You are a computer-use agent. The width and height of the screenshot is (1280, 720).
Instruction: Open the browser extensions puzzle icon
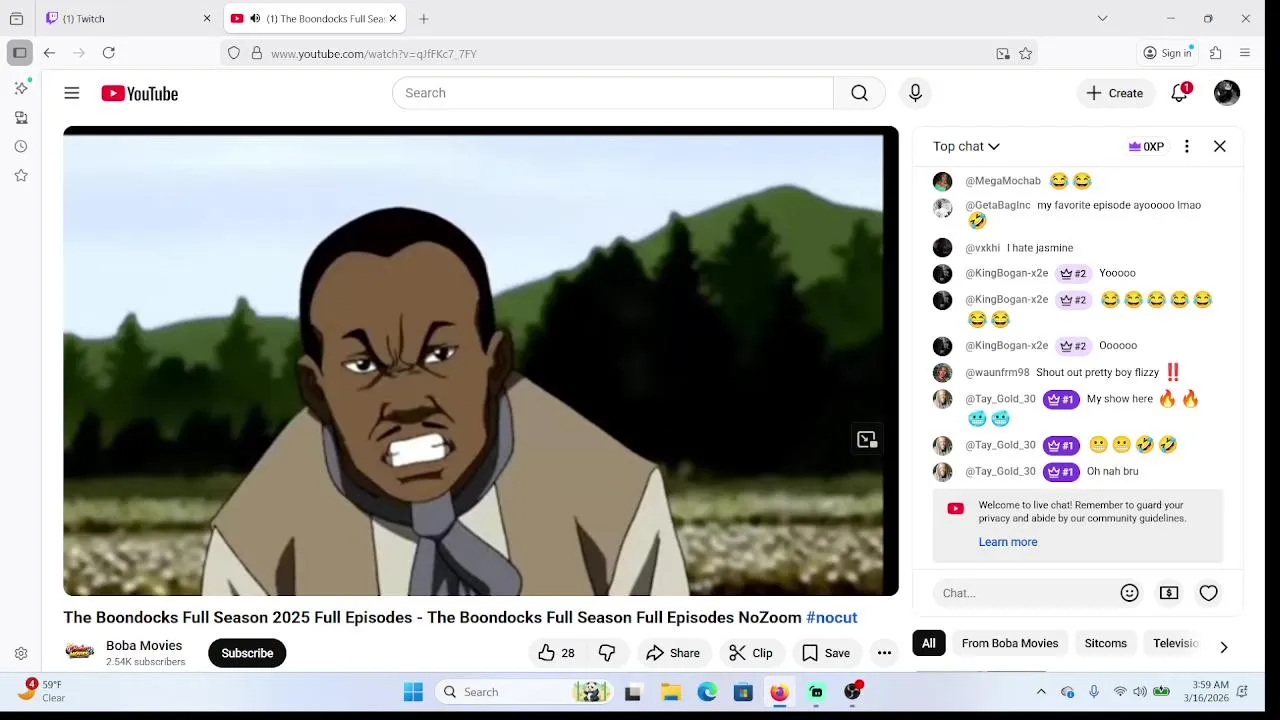[1216, 53]
